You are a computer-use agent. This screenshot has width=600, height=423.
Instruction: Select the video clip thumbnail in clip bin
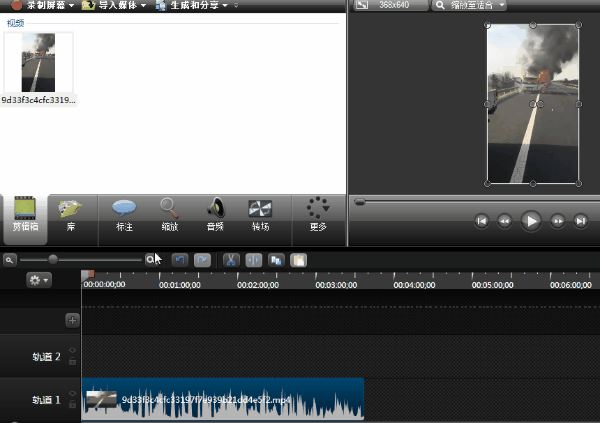[38, 62]
